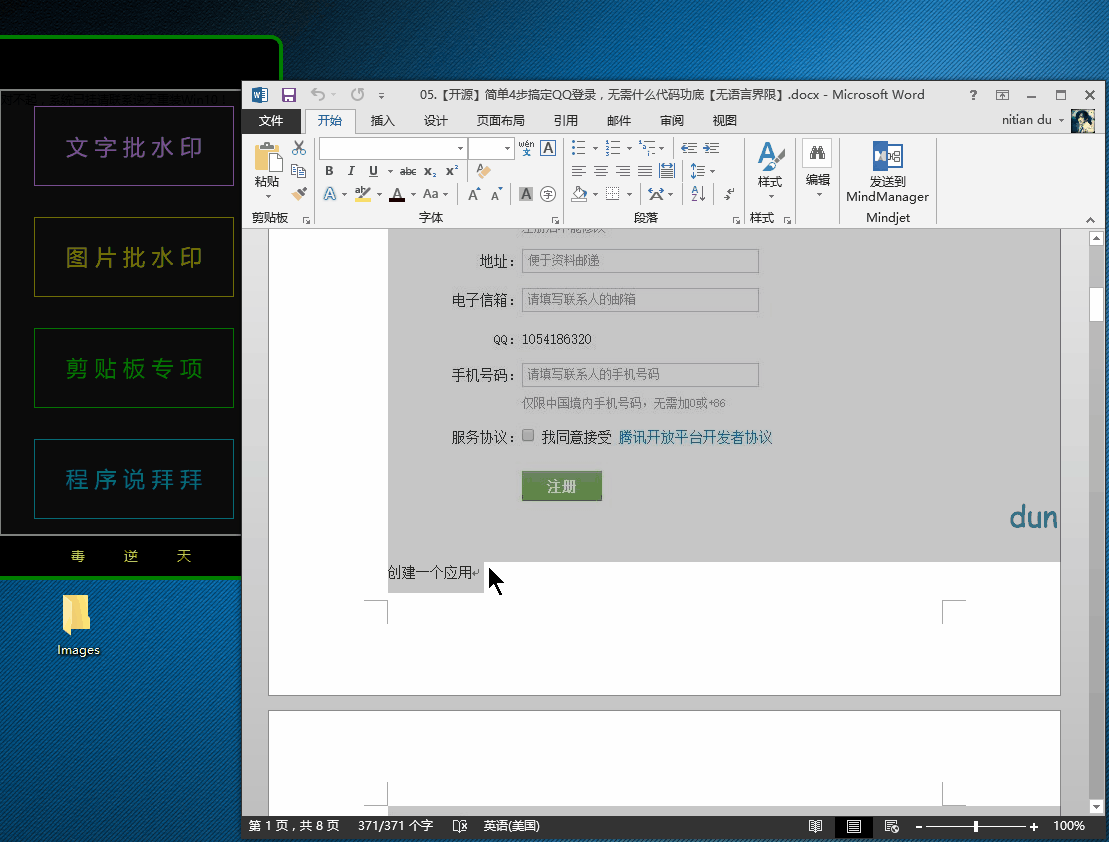Toggle Italic formatting

[x=351, y=171]
